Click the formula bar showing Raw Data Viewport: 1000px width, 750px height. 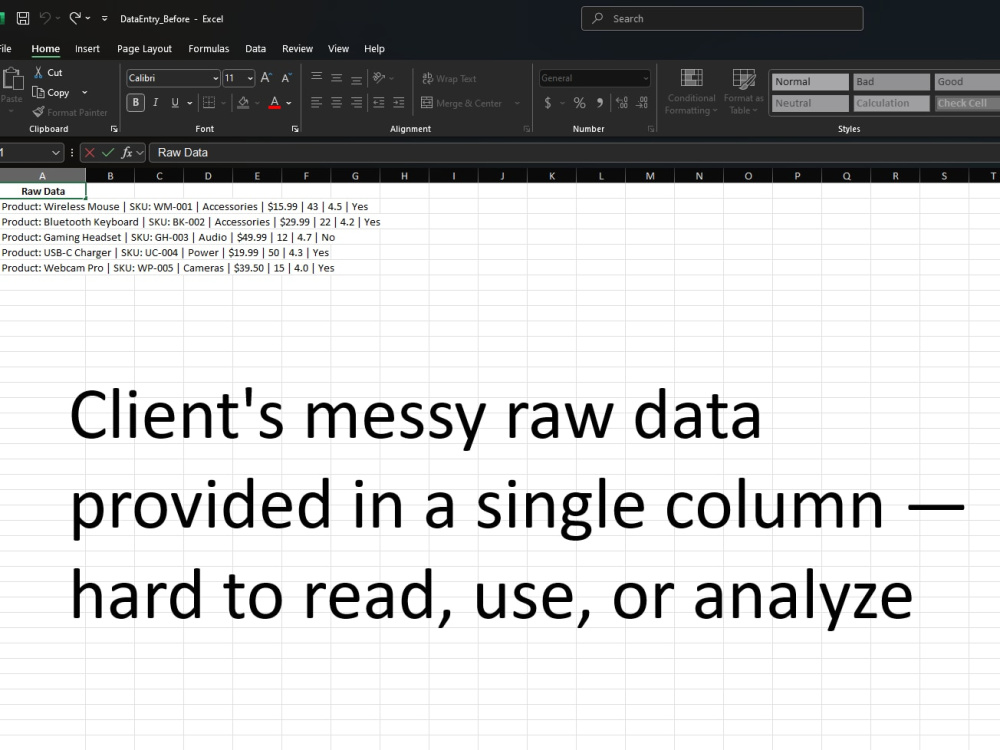[x=574, y=152]
